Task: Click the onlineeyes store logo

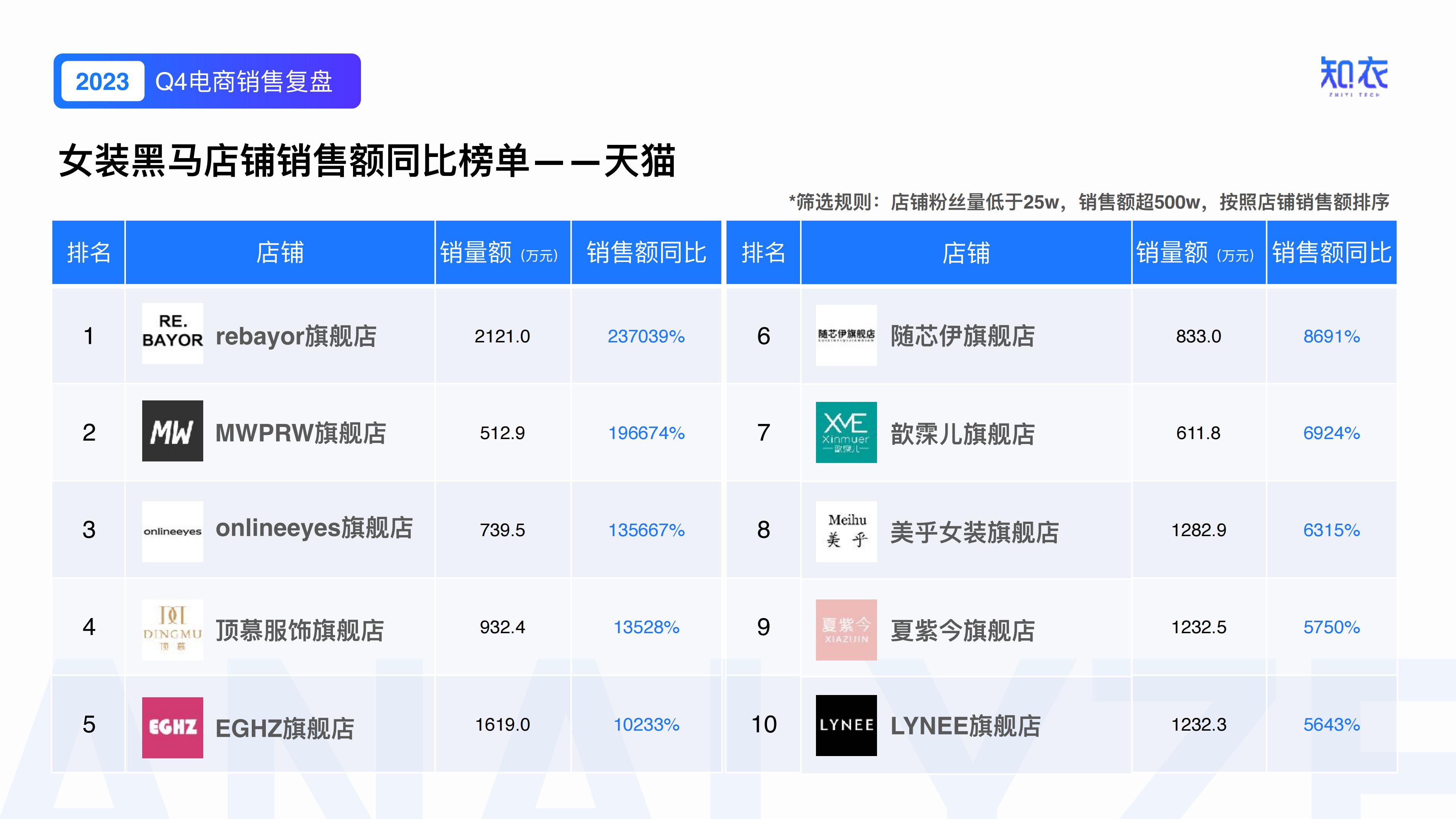Action: [173, 531]
